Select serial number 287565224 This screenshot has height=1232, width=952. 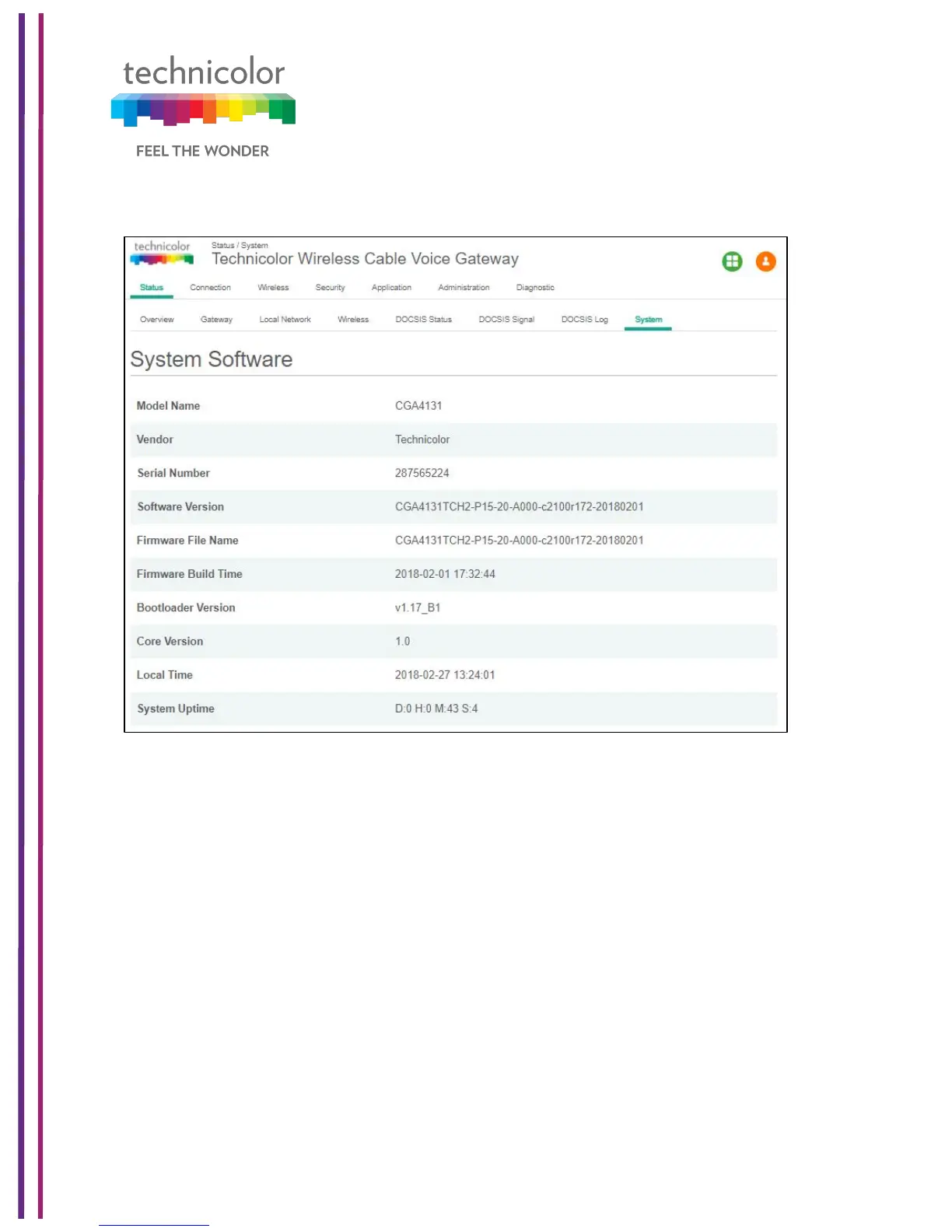422,473
